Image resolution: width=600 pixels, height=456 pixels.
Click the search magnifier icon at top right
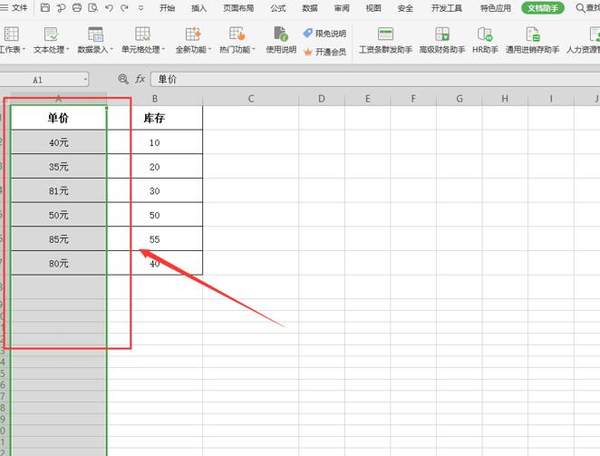pos(580,8)
